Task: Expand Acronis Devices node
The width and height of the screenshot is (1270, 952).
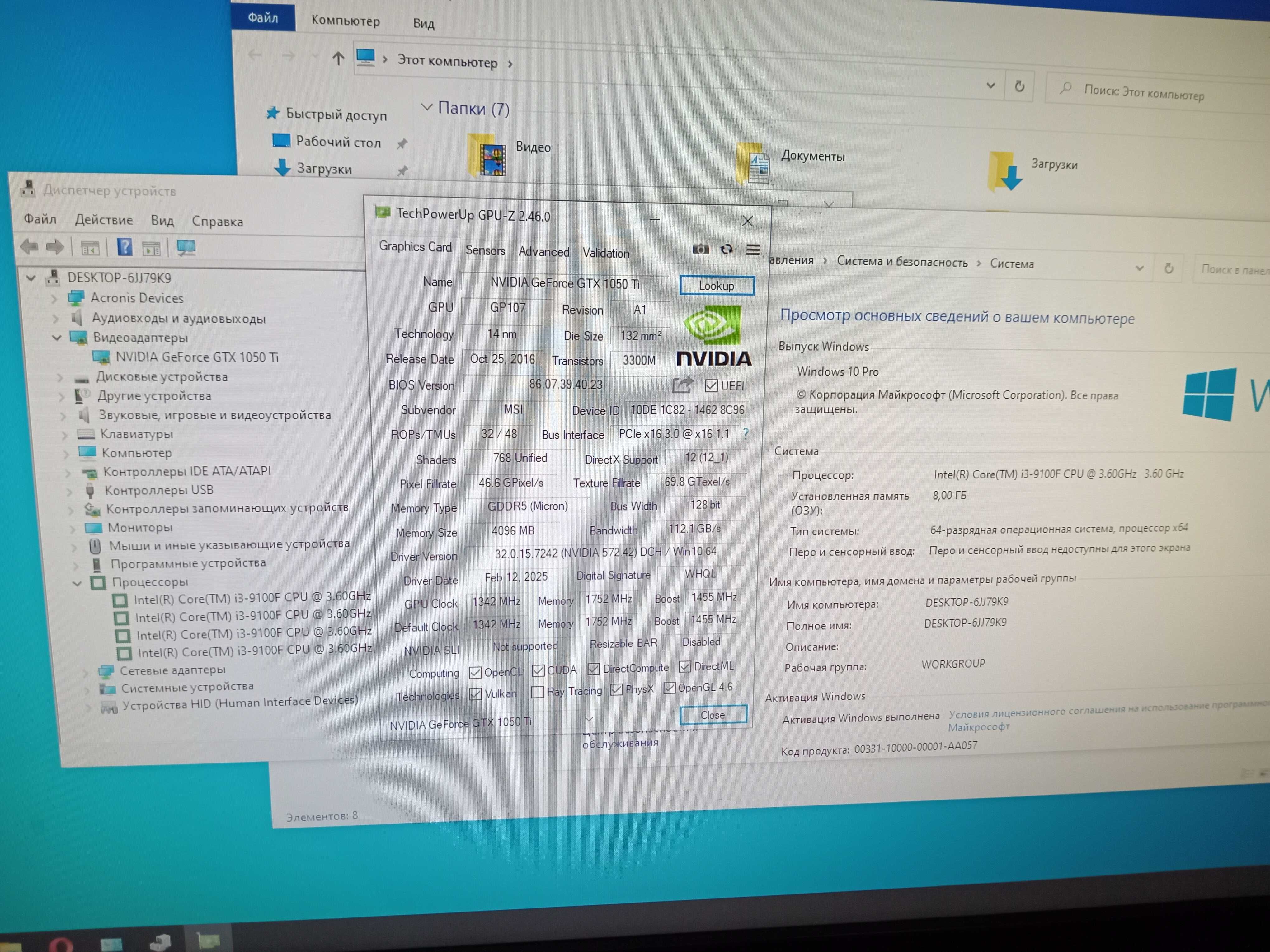Action: [x=54, y=298]
